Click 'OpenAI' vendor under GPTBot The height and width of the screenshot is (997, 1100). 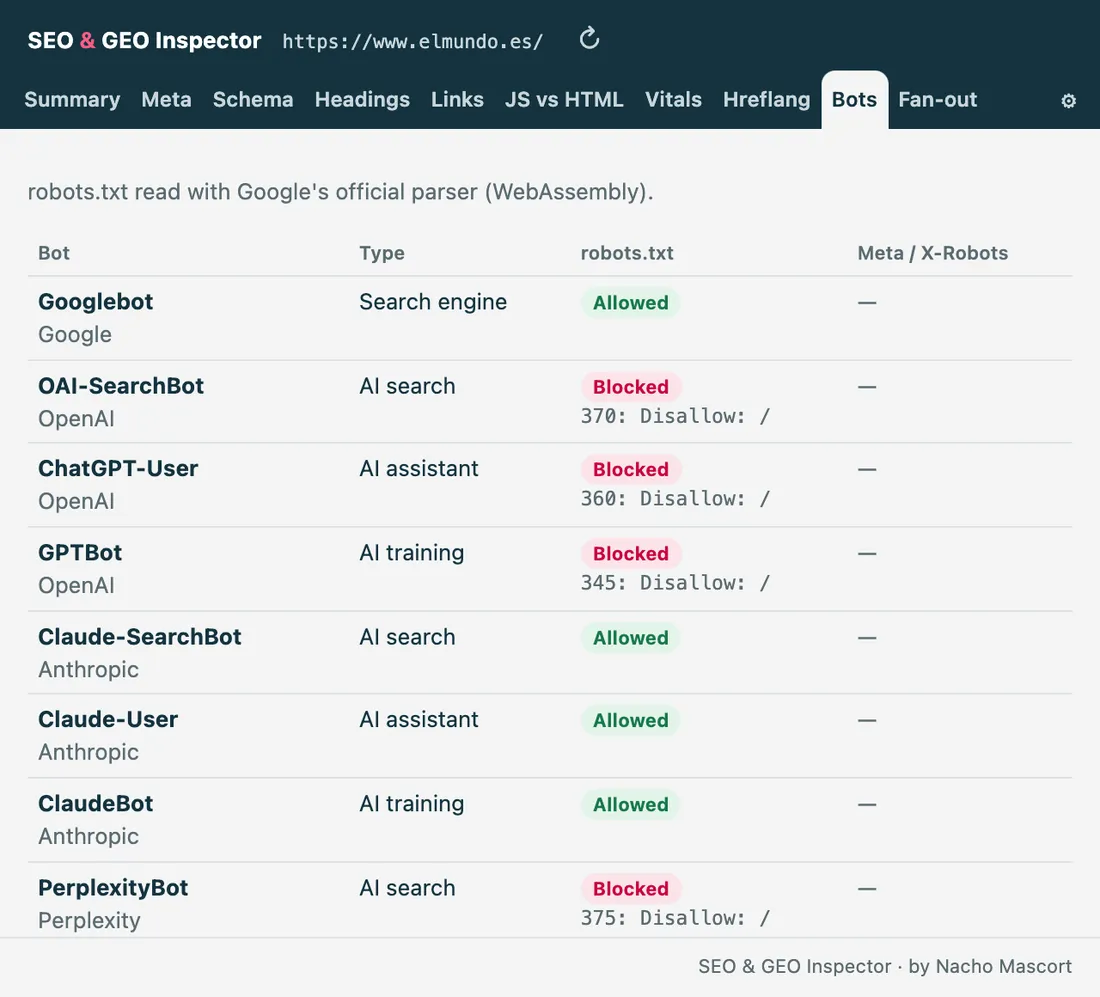point(76,585)
